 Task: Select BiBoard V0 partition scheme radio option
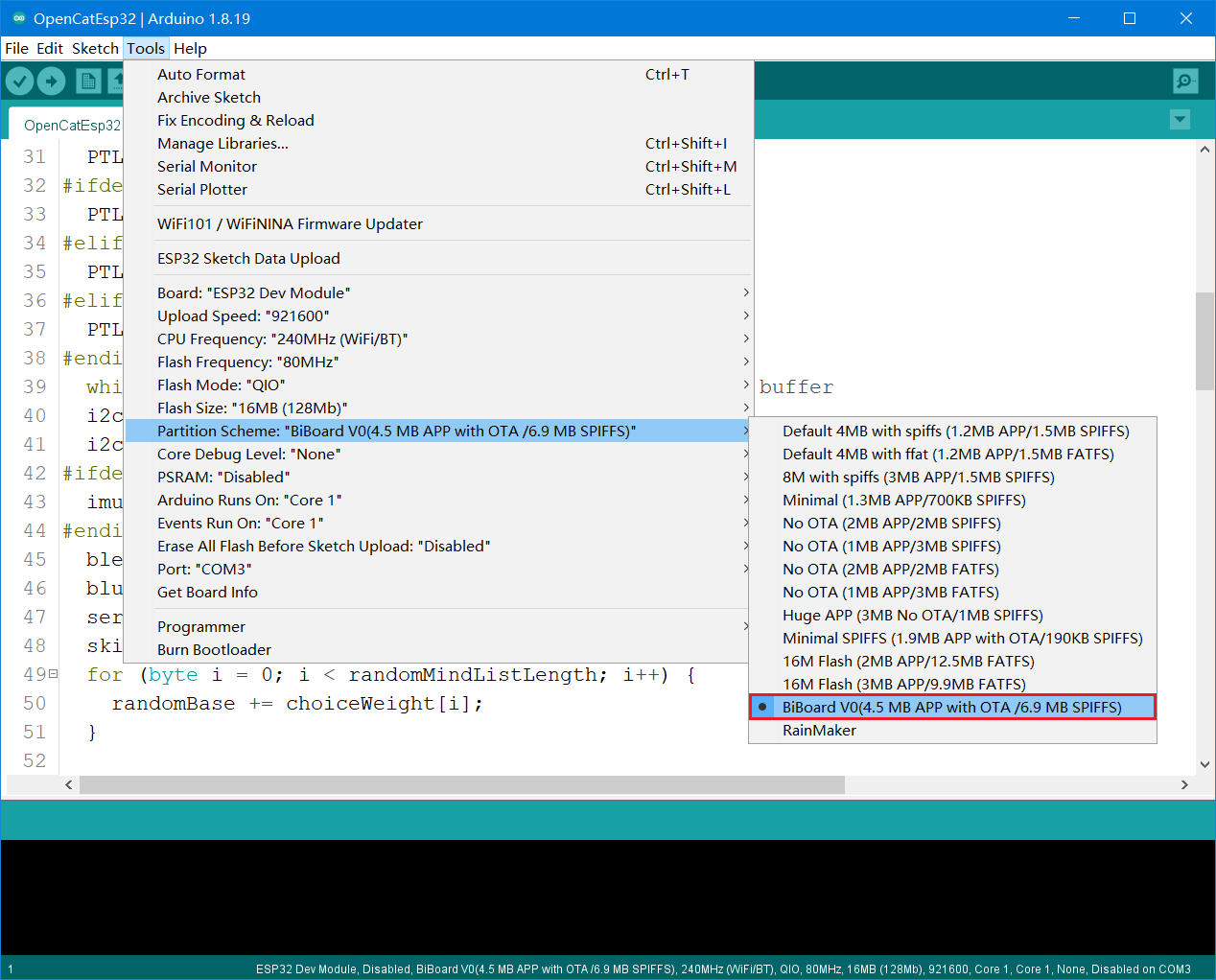(x=952, y=707)
